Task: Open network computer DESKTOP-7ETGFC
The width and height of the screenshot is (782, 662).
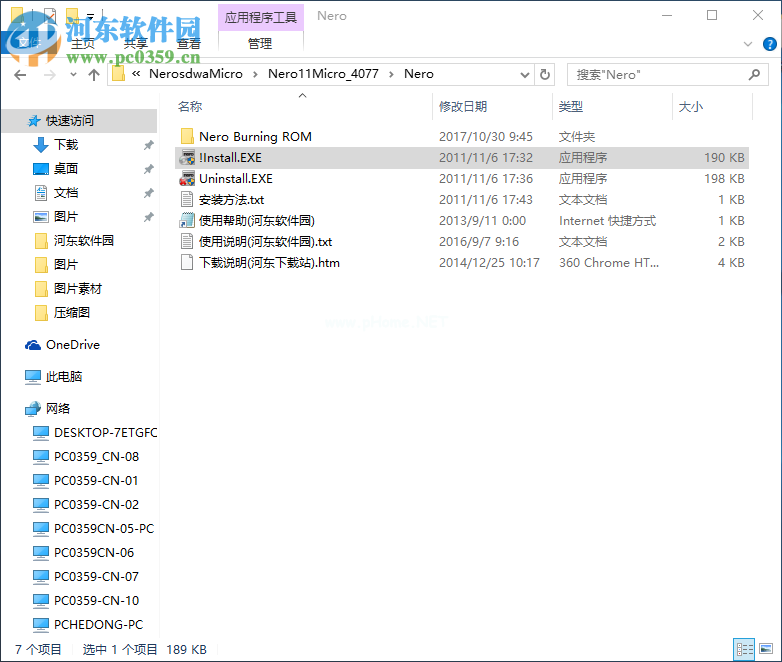Action: [105, 433]
